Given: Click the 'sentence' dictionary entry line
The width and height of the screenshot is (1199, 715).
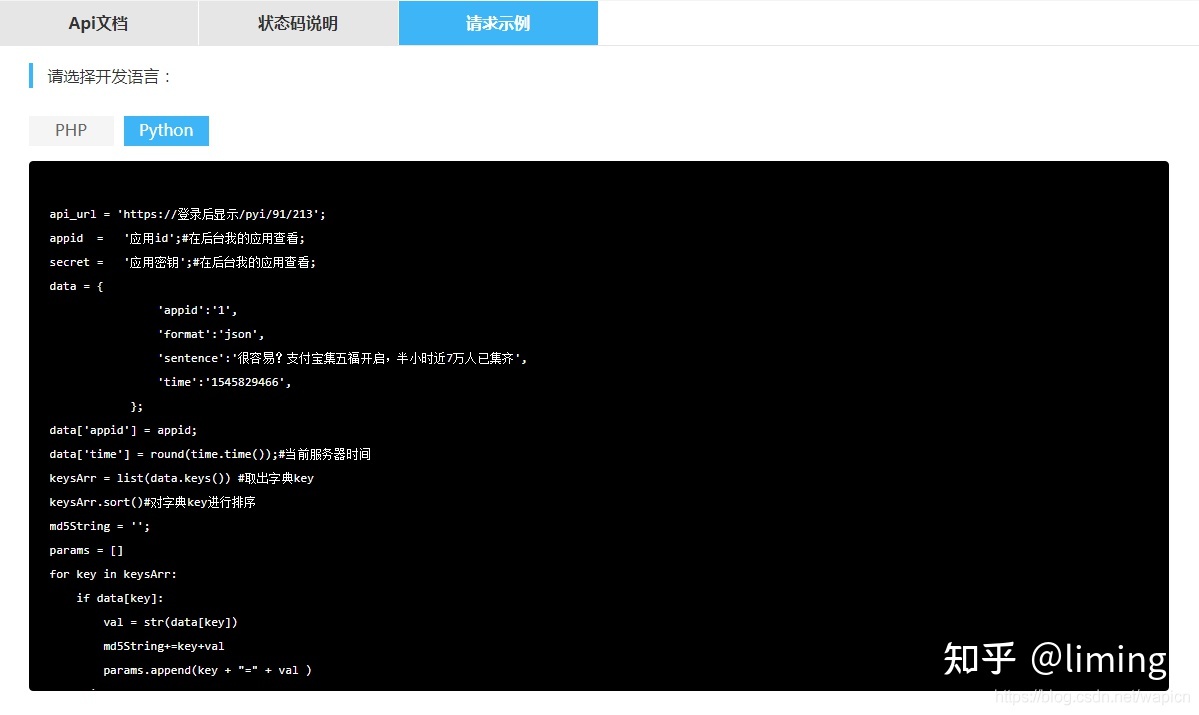Looking at the screenshot, I should (x=343, y=358).
